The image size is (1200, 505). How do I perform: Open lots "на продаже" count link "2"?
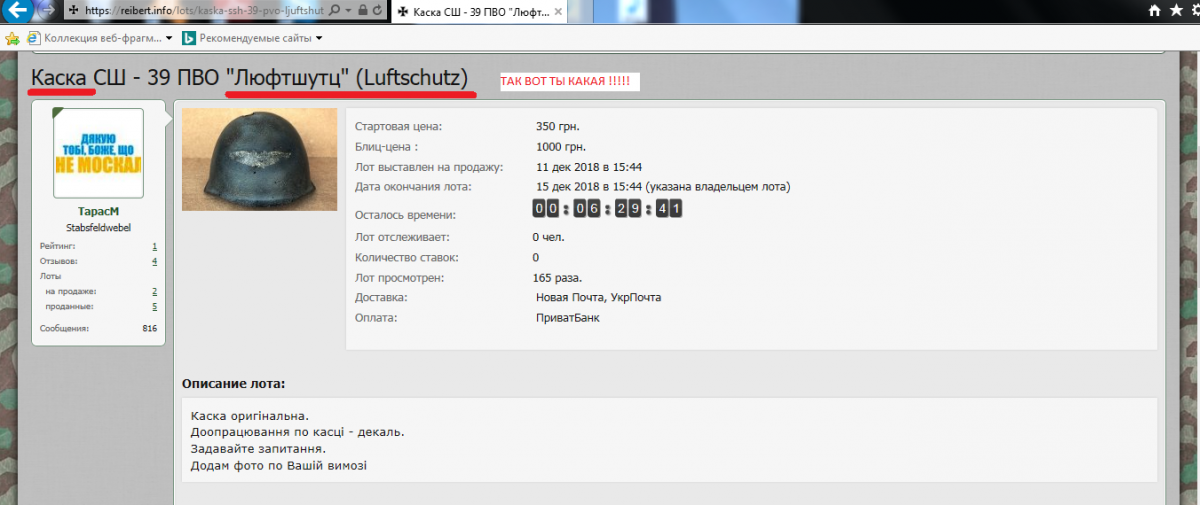pyautogui.click(x=154, y=290)
